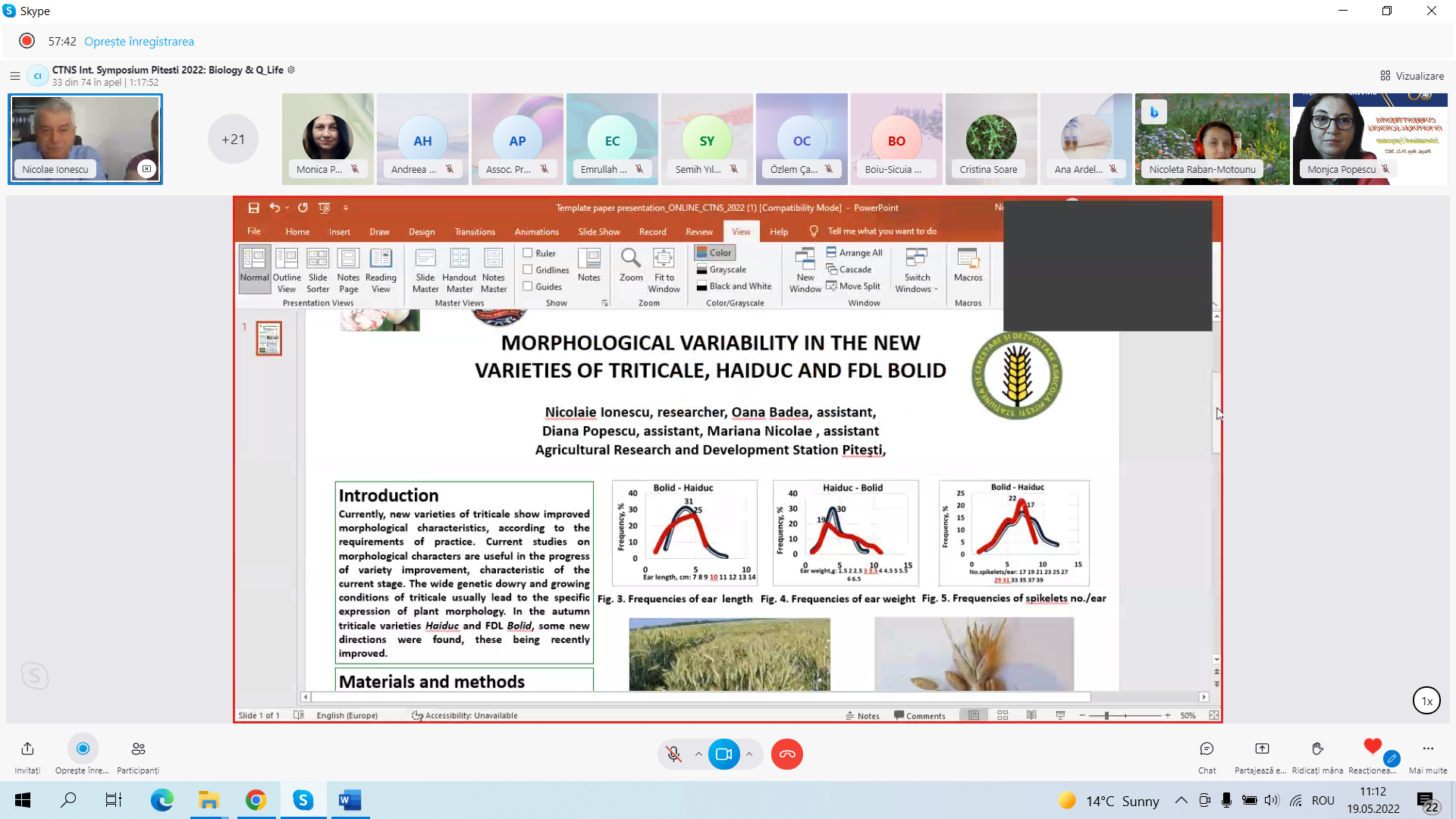Image resolution: width=1456 pixels, height=819 pixels.
Task: Open the PowerPoint File tab
Action: coord(254,231)
